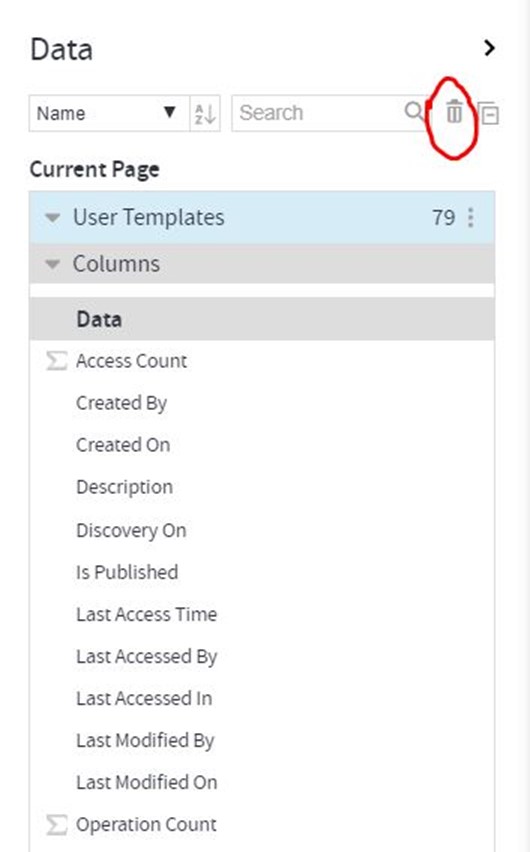Image resolution: width=530 pixels, height=852 pixels.
Task: Select the Last Access Time column
Action: pyautogui.click(x=146, y=614)
